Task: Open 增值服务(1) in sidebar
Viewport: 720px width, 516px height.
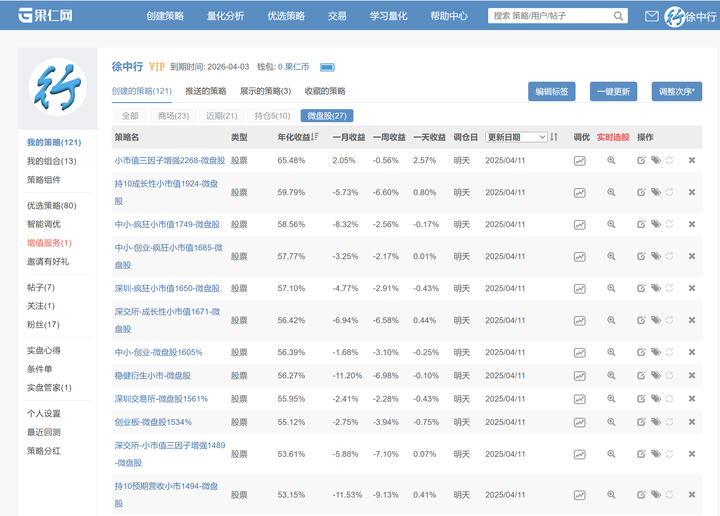Action: (x=49, y=243)
